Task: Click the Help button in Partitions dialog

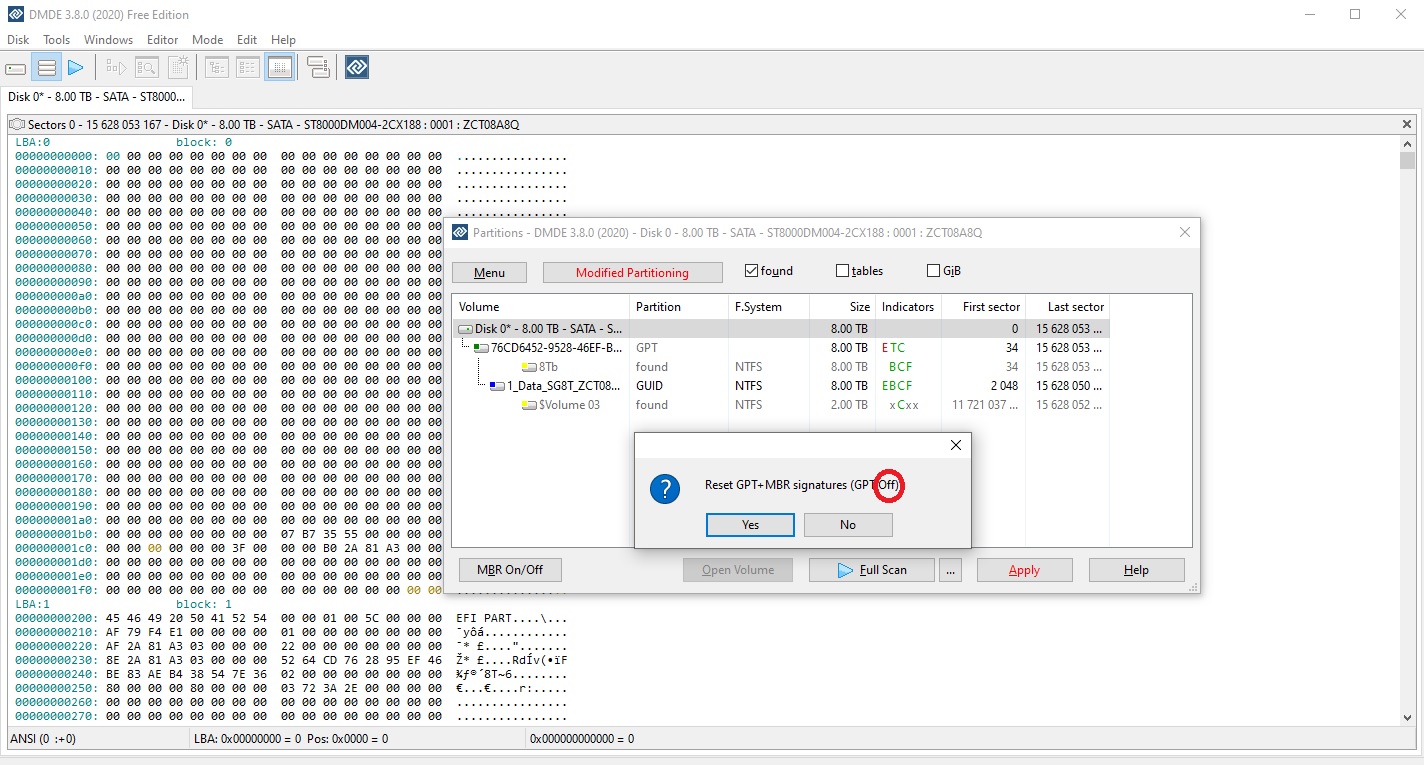Action: (x=1136, y=570)
